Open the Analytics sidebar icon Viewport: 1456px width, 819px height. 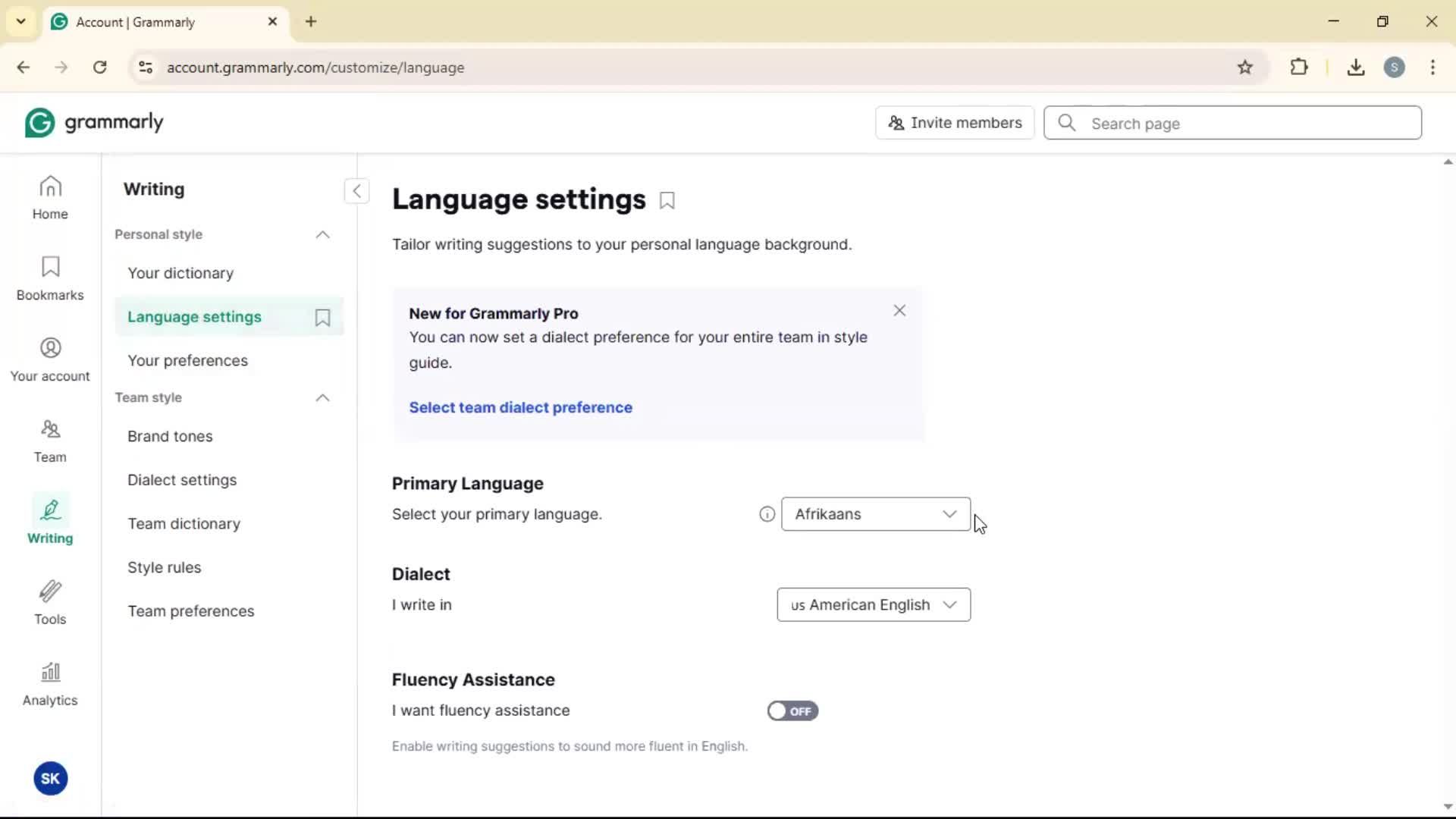click(x=50, y=684)
